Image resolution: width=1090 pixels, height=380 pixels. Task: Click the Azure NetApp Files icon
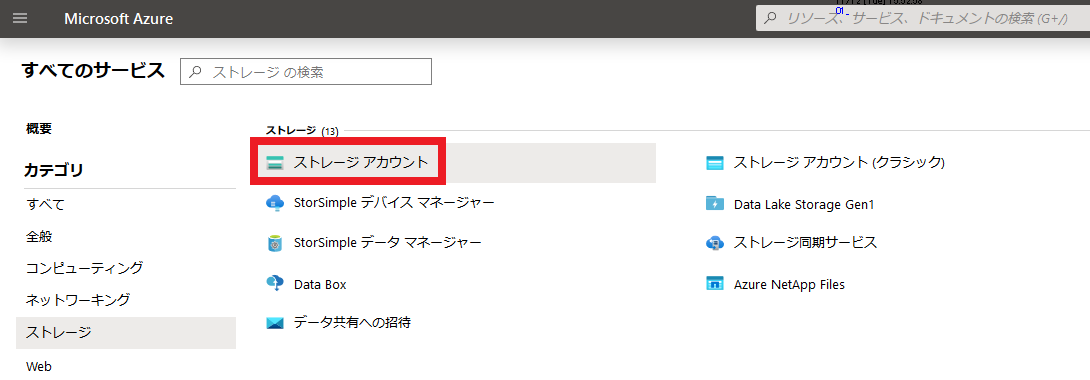coord(715,284)
